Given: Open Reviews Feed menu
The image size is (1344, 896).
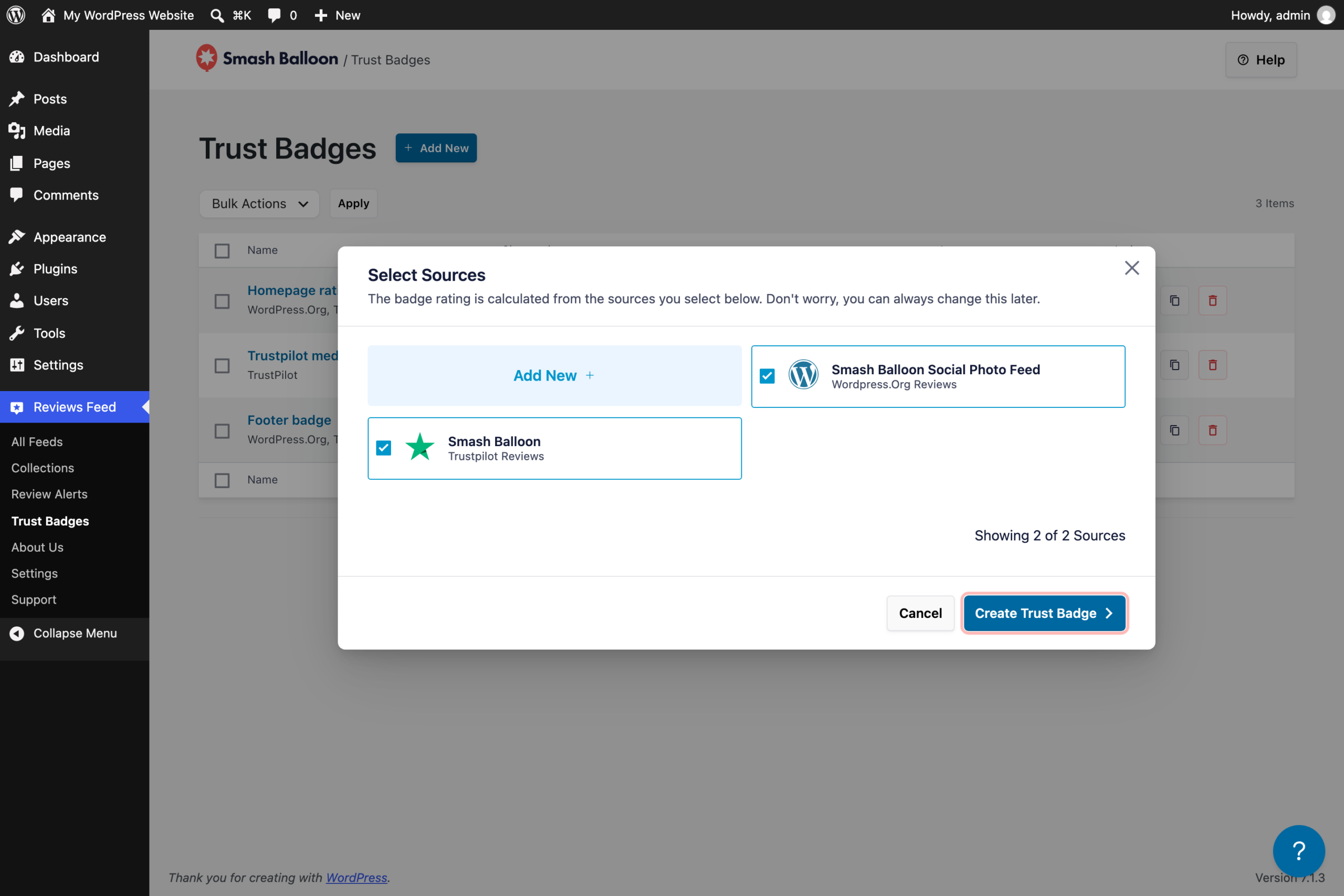Looking at the screenshot, I should (x=74, y=407).
